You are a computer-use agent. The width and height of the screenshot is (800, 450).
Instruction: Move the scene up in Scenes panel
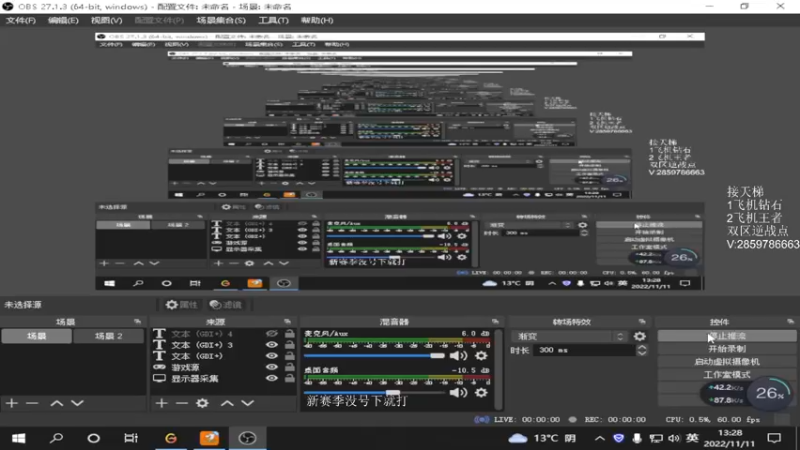(56, 403)
